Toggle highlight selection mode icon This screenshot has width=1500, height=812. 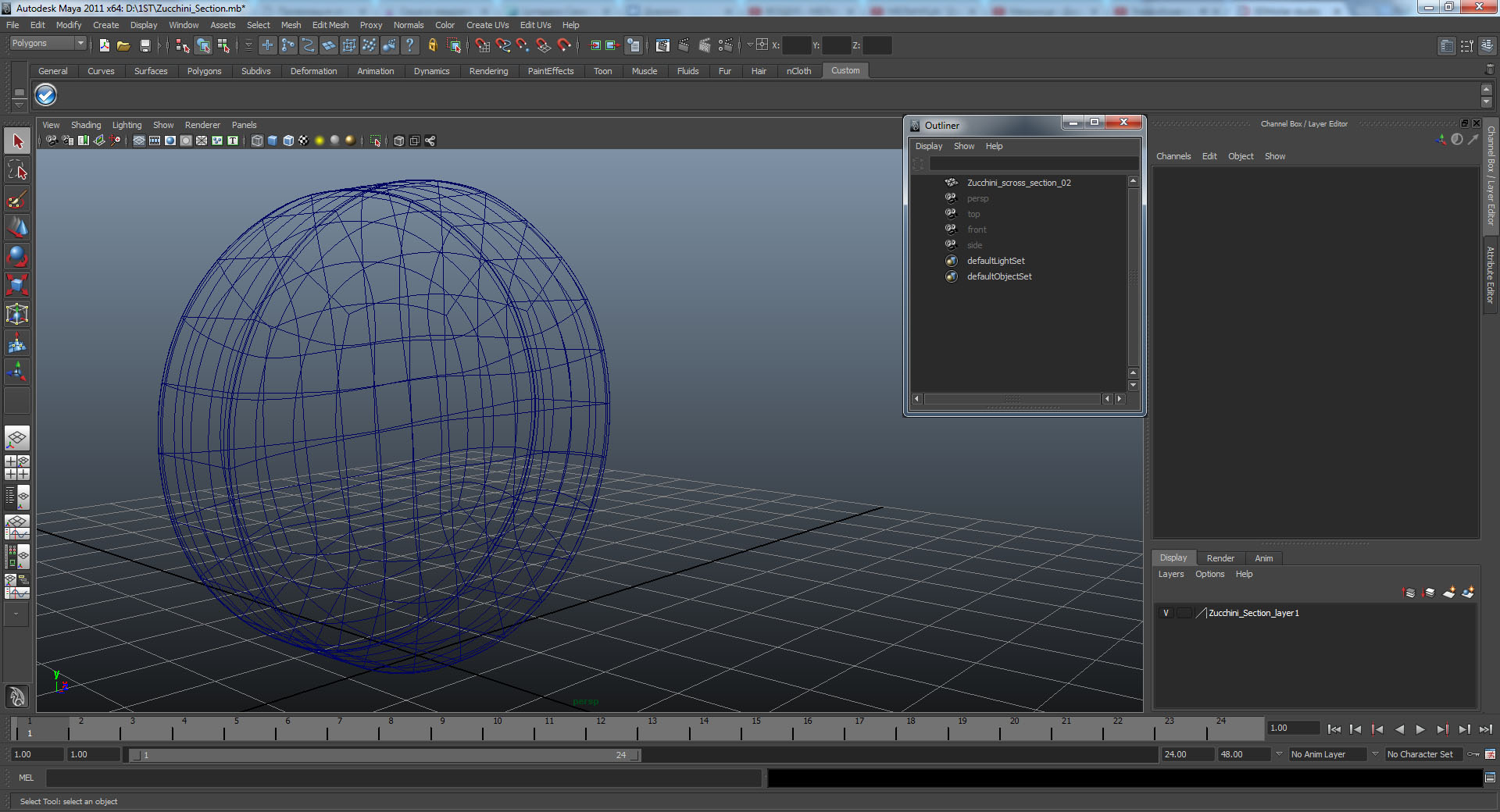coord(453,45)
